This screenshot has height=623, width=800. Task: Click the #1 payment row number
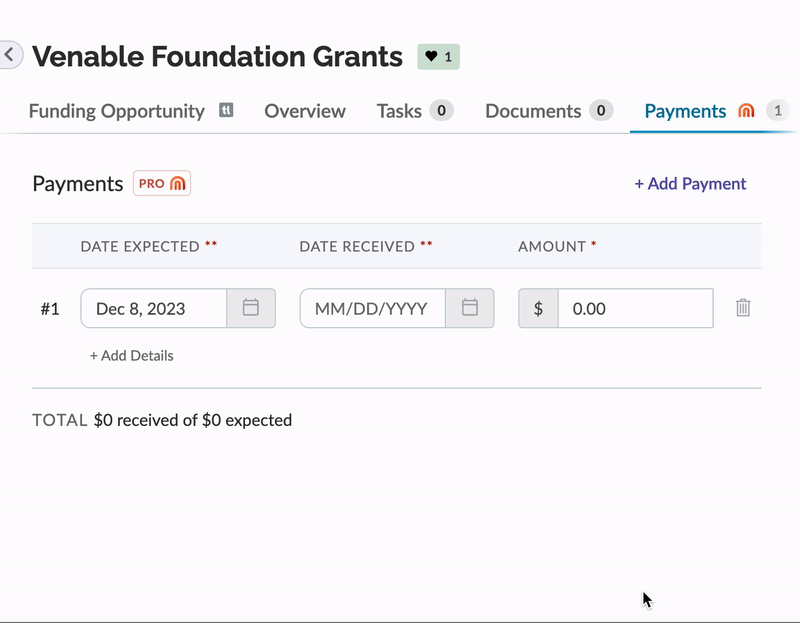point(50,309)
